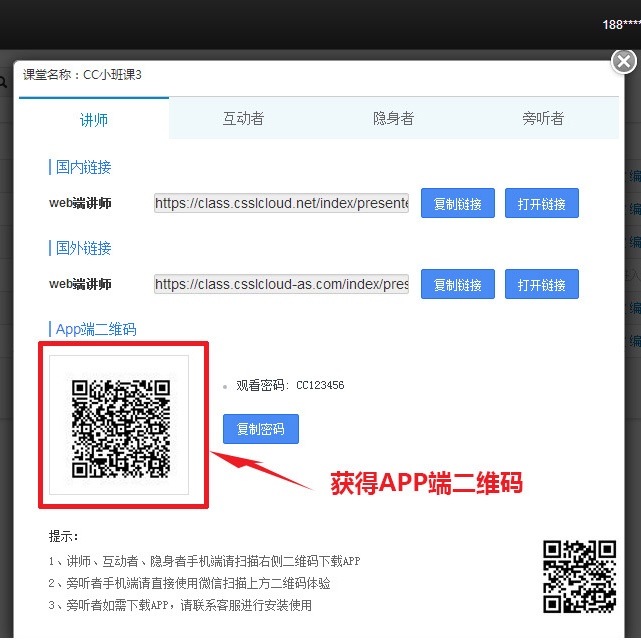The height and width of the screenshot is (643, 641).
Task: Close the classroom link dialog
Action: [624, 63]
